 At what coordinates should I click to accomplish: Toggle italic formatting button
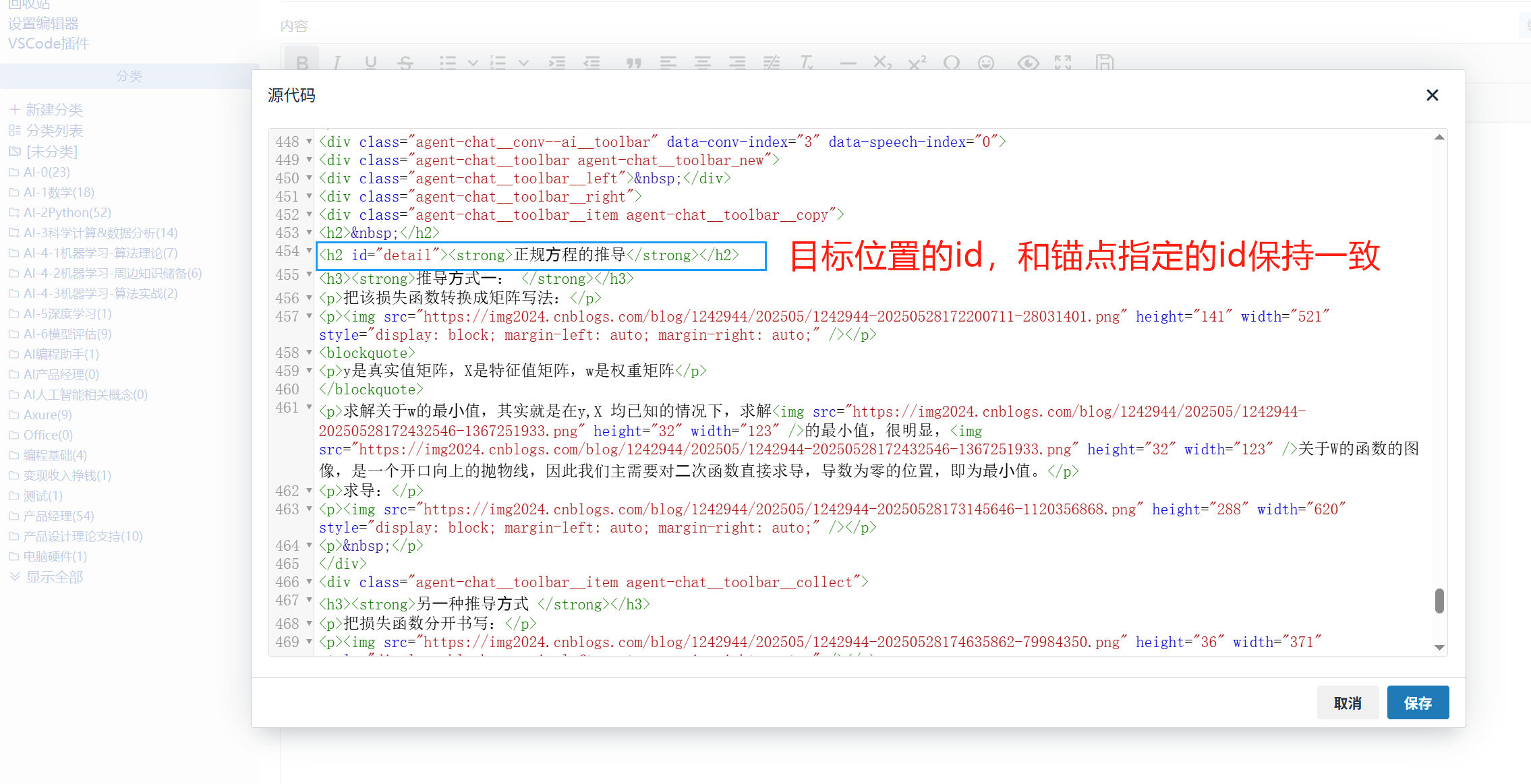[x=337, y=63]
